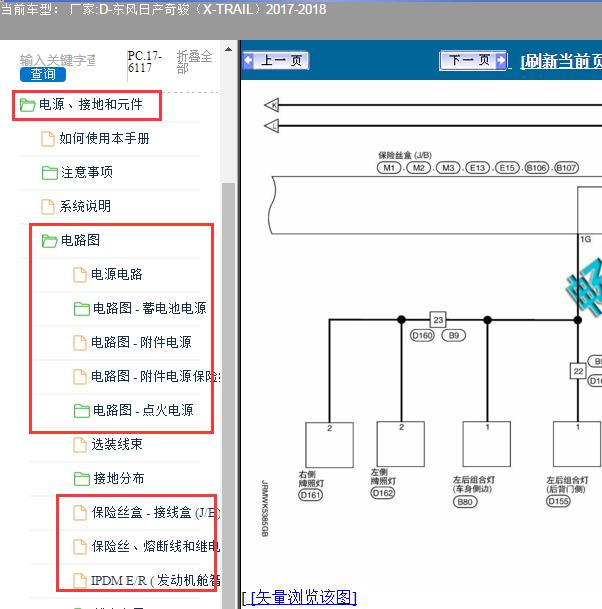This screenshot has height=609, width=602.
Task: Click the folder icon beside 注意事项
Action: [50, 173]
